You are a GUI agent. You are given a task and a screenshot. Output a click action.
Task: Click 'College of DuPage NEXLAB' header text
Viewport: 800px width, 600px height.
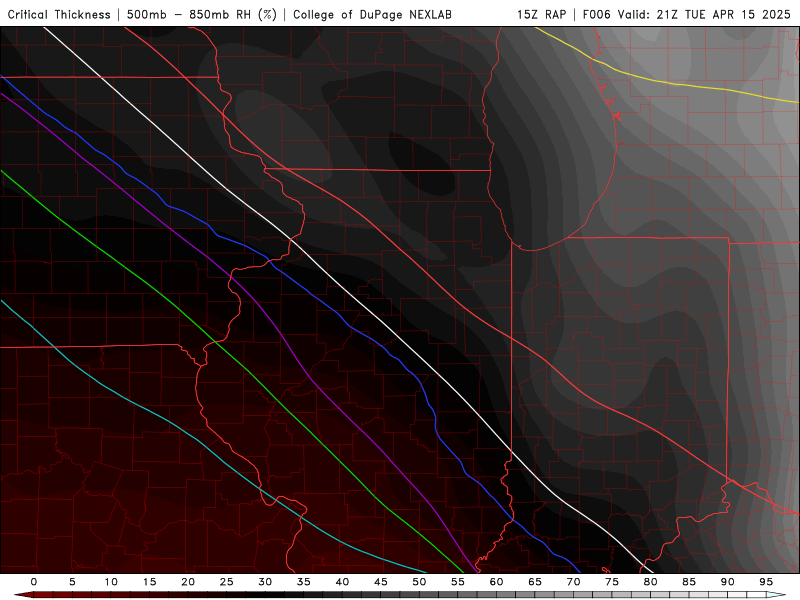coord(372,14)
